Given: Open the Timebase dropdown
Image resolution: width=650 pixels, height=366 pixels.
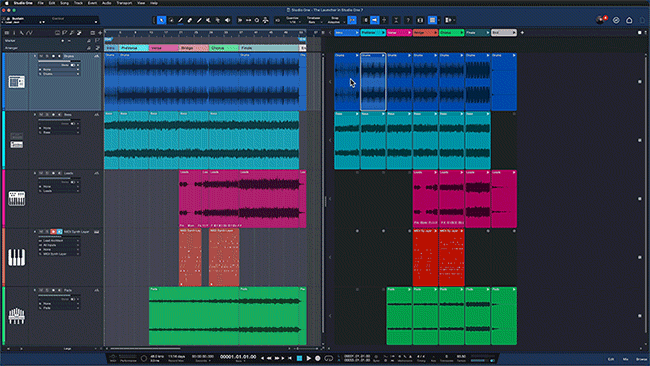Looking at the screenshot, I should click(x=313, y=20).
